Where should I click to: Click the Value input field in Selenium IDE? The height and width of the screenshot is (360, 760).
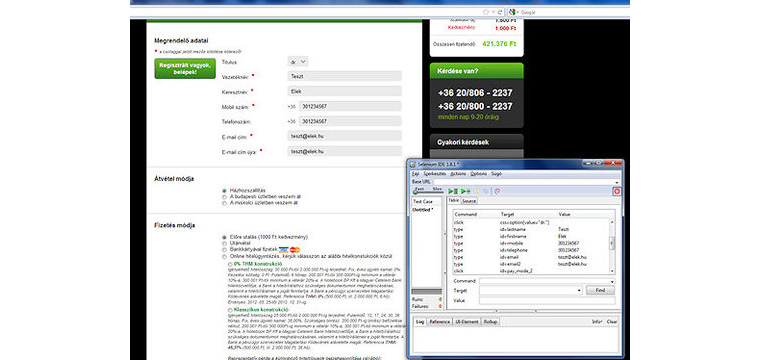547,300
